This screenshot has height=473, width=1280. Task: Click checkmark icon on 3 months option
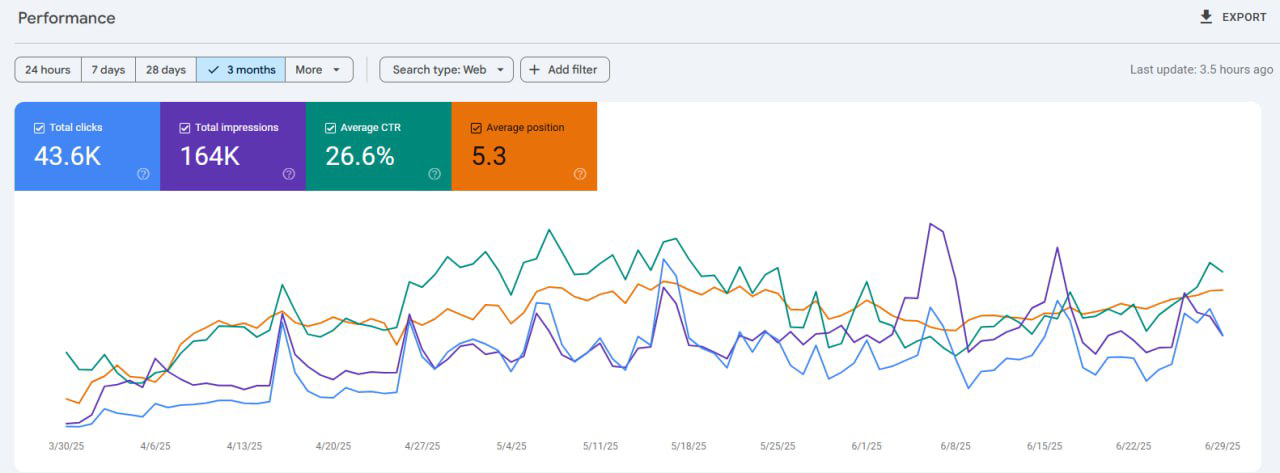[213, 70]
